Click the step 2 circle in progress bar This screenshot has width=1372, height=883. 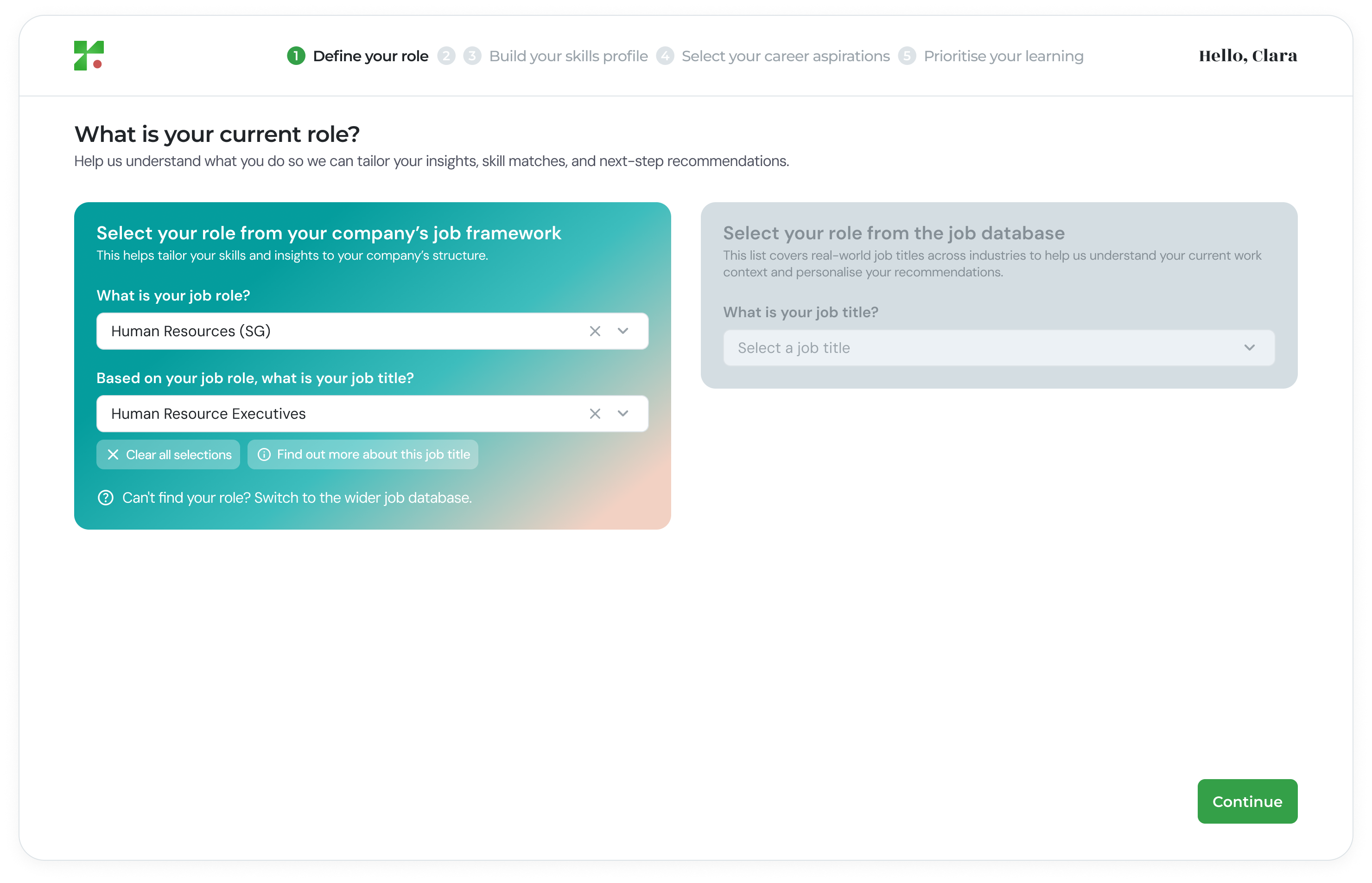click(x=446, y=56)
